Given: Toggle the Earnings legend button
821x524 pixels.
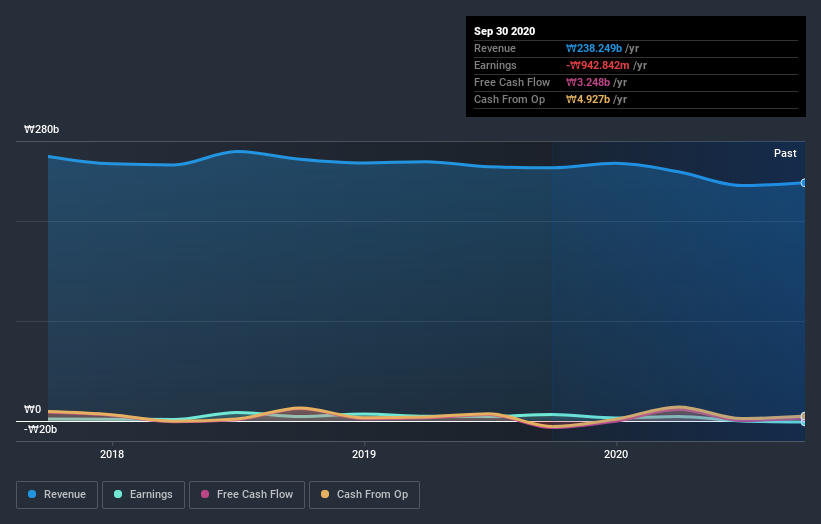Looking at the screenshot, I should click(143, 495).
